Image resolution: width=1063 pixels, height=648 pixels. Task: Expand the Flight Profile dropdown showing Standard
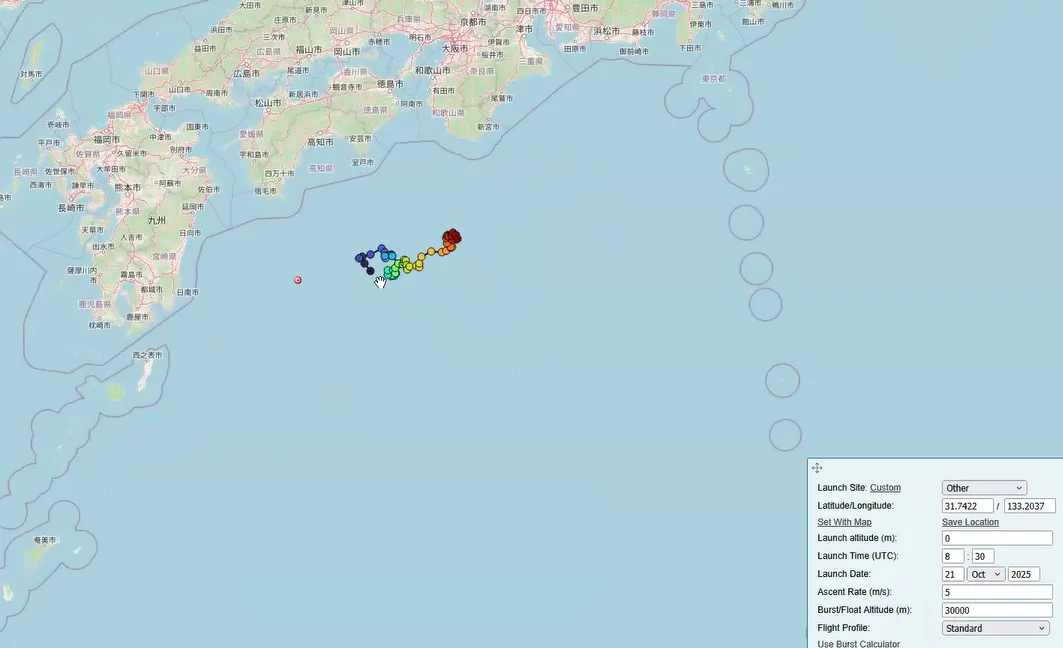coord(995,628)
